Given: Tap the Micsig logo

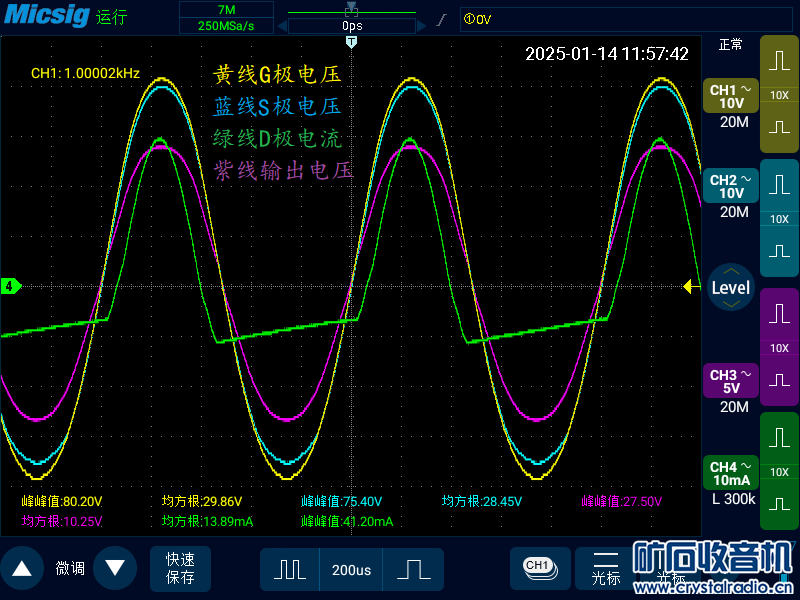Looking at the screenshot, I should tap(47, 14).
